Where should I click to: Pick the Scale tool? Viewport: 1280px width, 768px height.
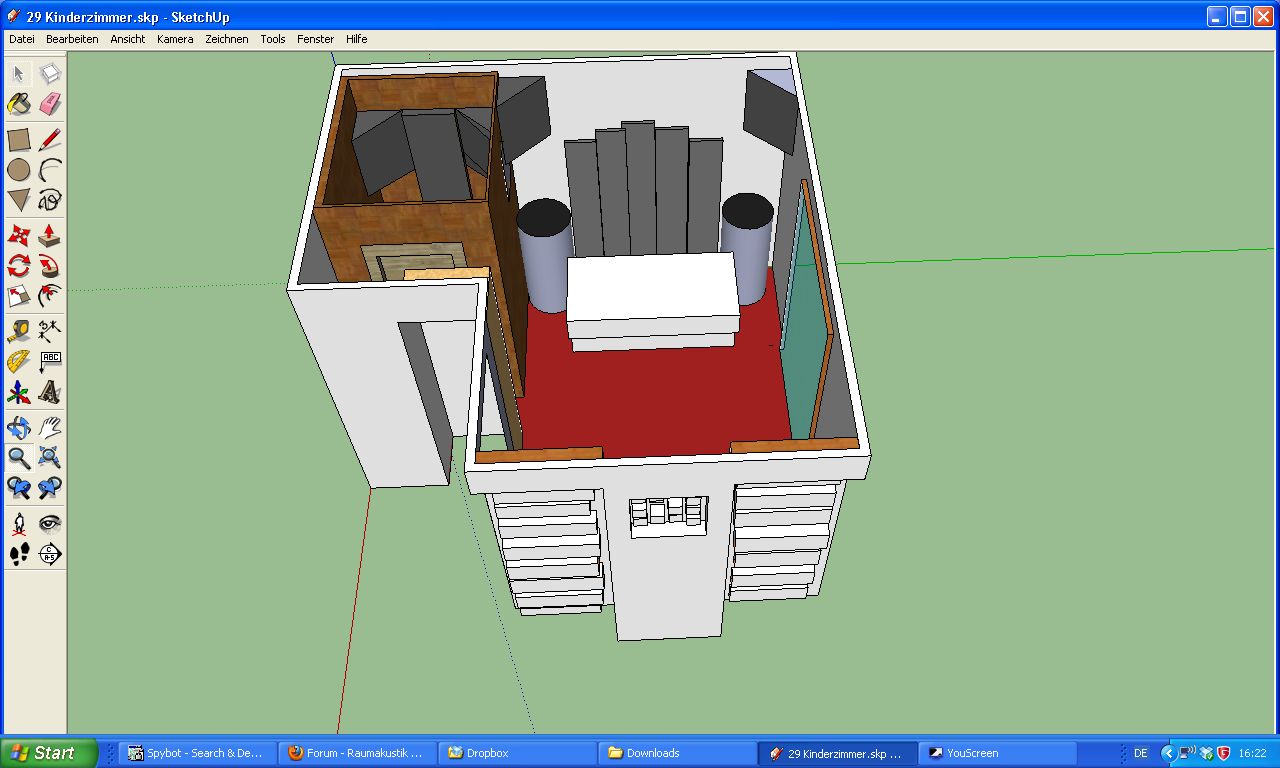click(x=19, y=296)
